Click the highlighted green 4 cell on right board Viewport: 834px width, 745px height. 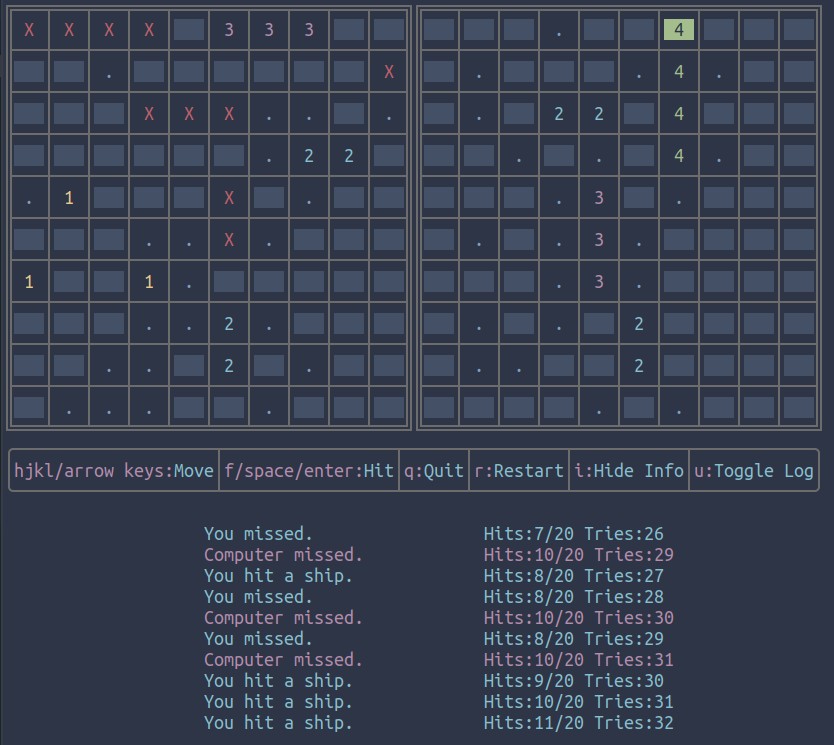coord(679,30)
